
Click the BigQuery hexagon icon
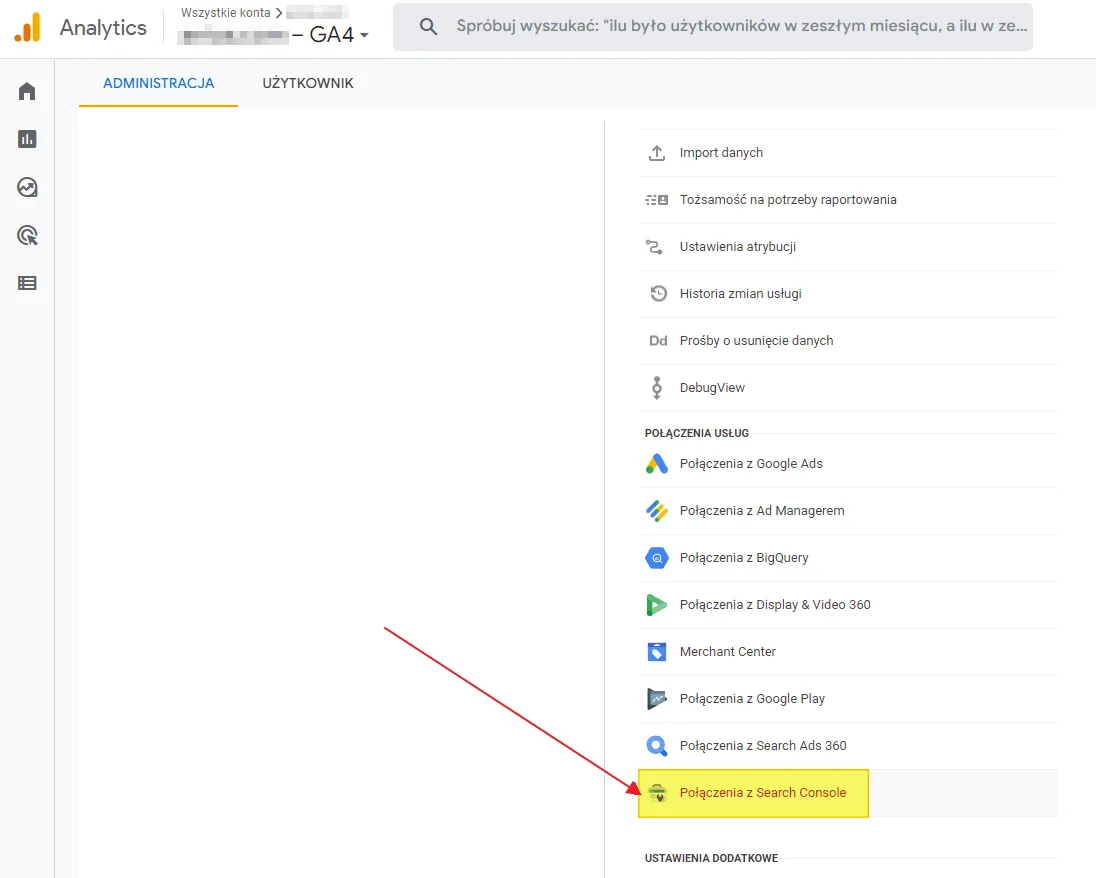[x=656, y=558]
